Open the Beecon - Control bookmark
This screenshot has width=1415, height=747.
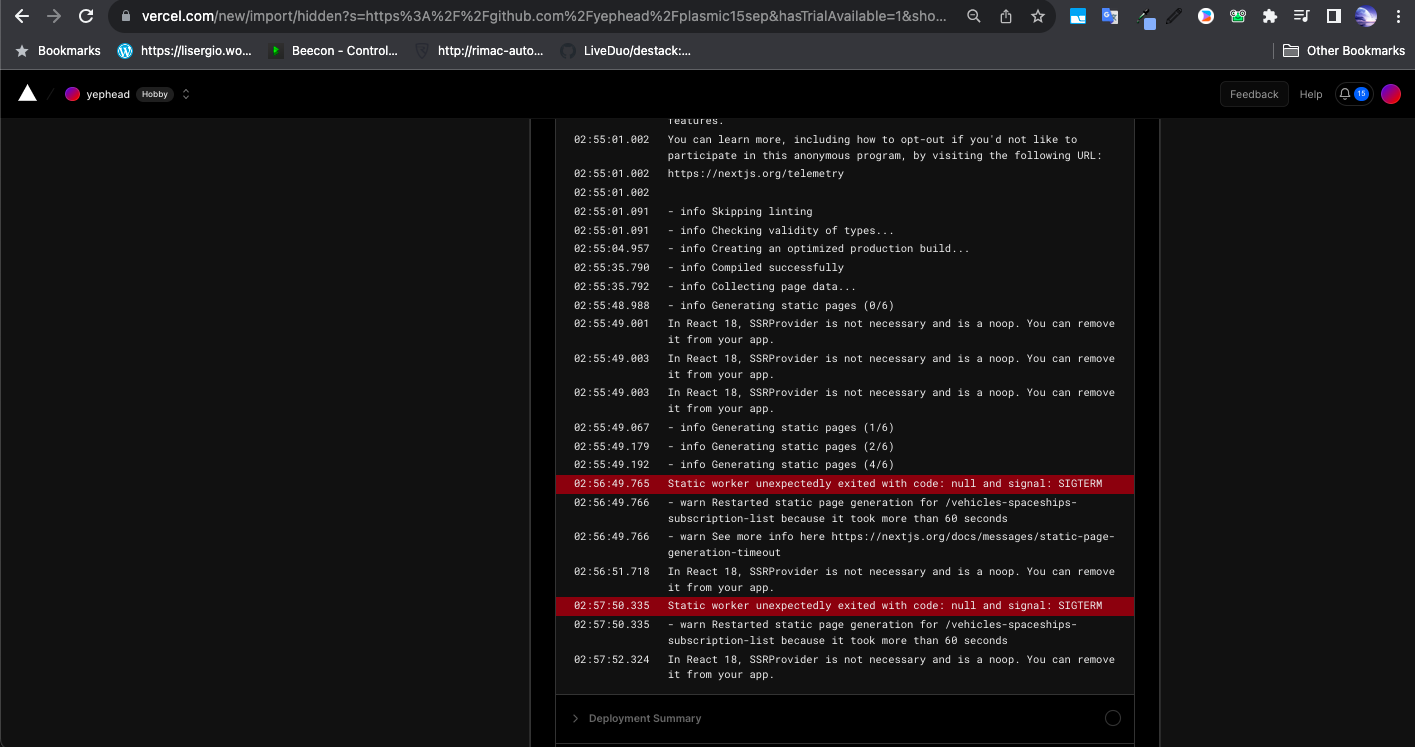tap(333, 50)
